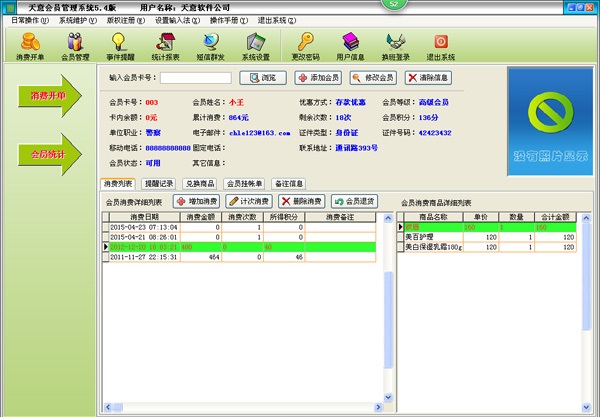Open 会员管理 toolbar icon
Viewport: 600px width, 417px height.
pos(75,47)
